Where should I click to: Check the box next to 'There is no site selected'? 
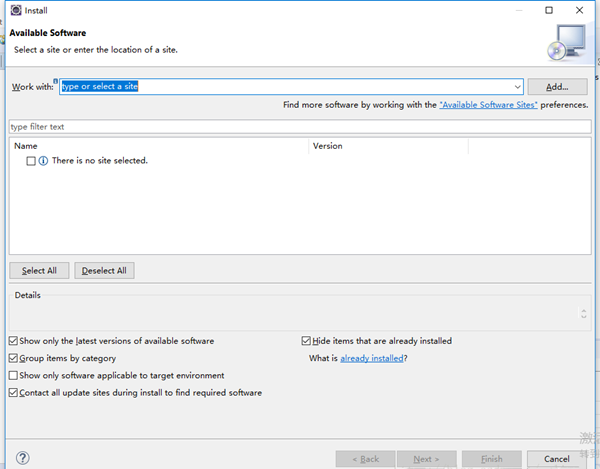click(x=31, y=161)
